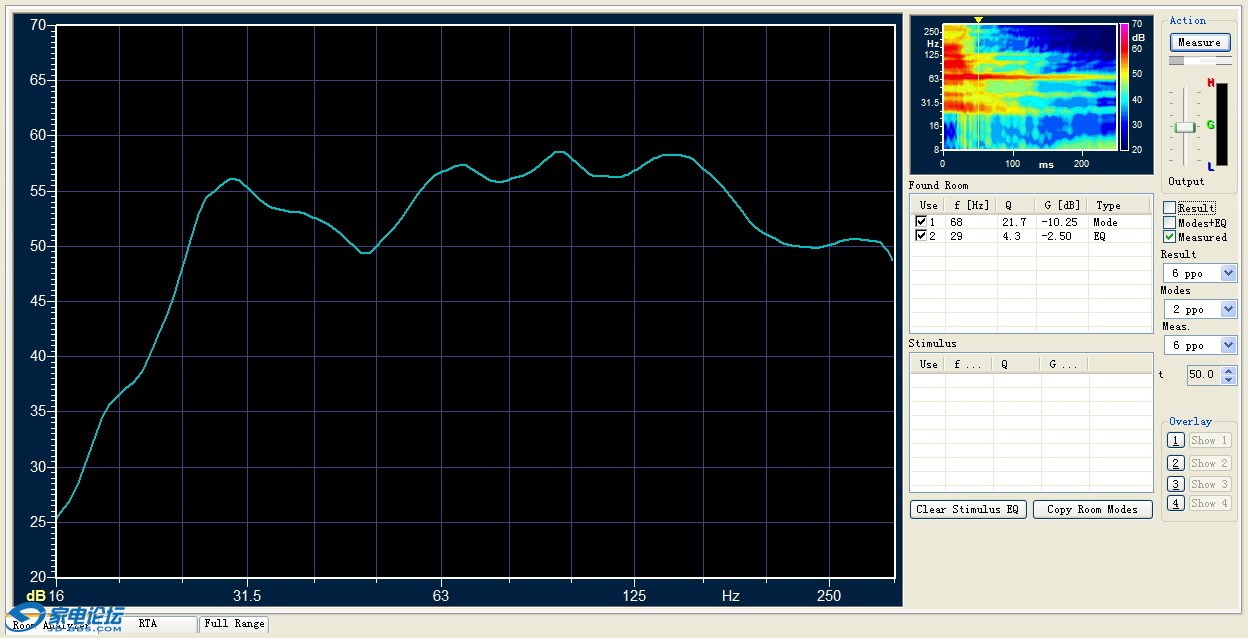Viewport: 1248px width, 638px height.
Task: Click the Stimulus table 'G ...' header
Action: 1065,364
